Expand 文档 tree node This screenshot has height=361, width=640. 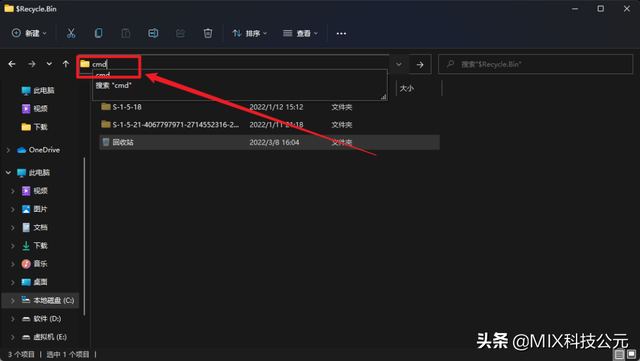tap(13, 227)
